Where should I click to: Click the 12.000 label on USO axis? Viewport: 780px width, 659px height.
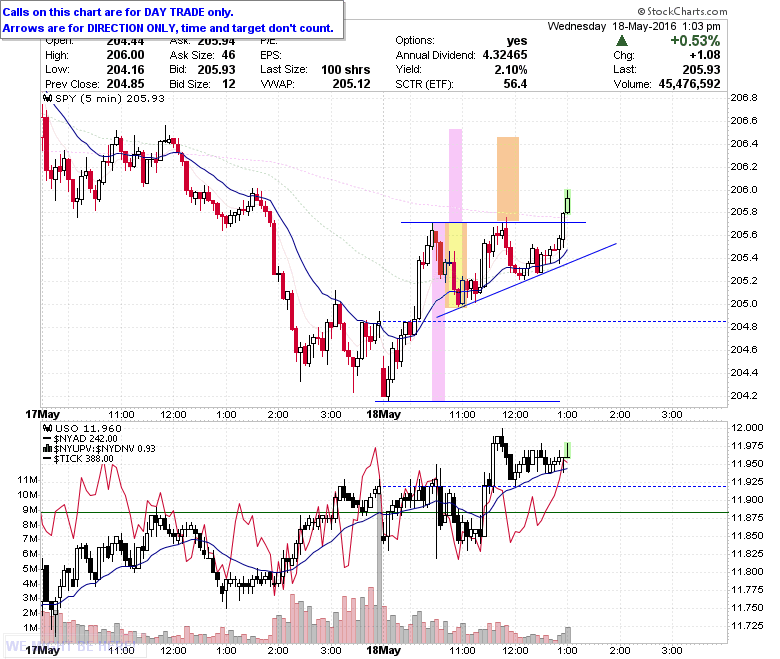pos(747,428)
